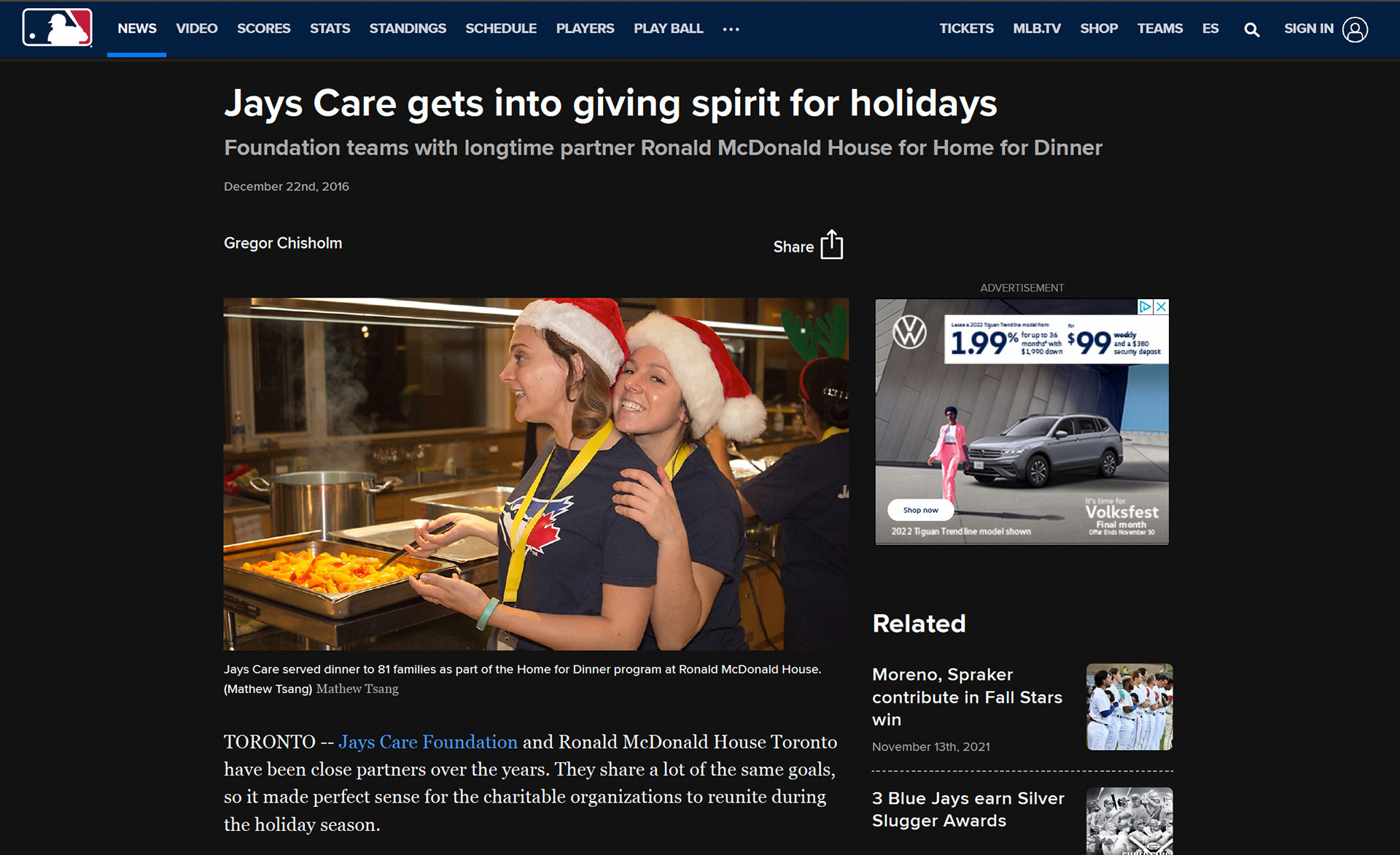Screen dimensions: 1400x855
Task: Click the AdChoices triangle icon
Action: point(1146,306)
